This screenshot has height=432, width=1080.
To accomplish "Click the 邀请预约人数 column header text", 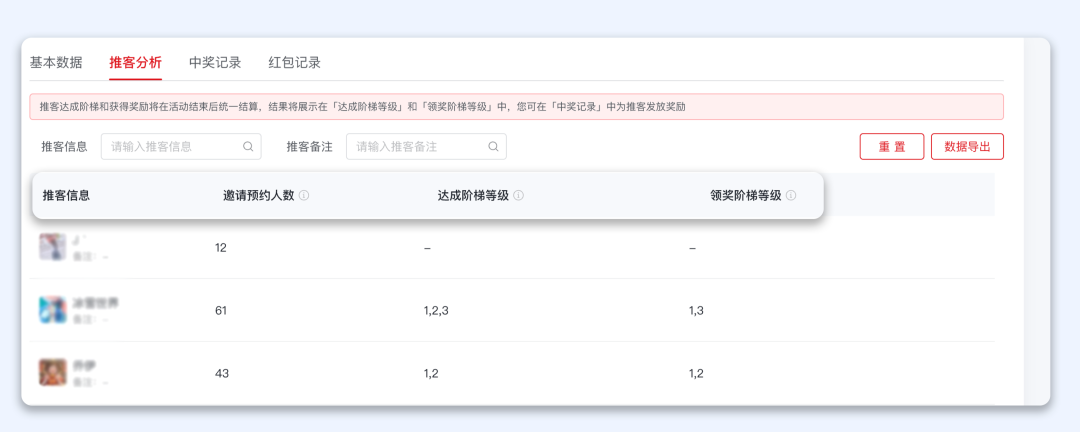I will (258, 196).
